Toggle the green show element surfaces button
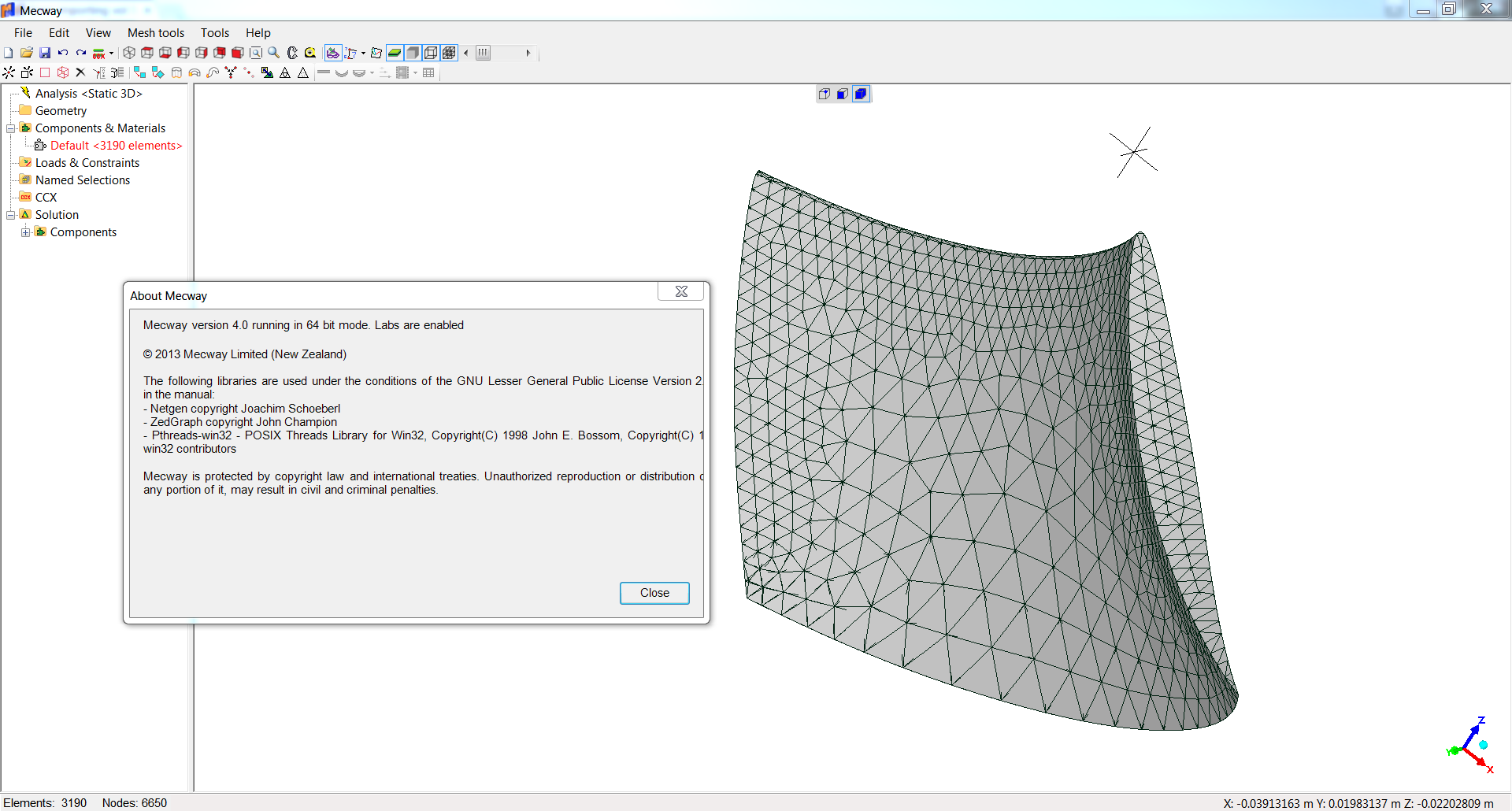The image size is (1512, 811). [395, 53]
